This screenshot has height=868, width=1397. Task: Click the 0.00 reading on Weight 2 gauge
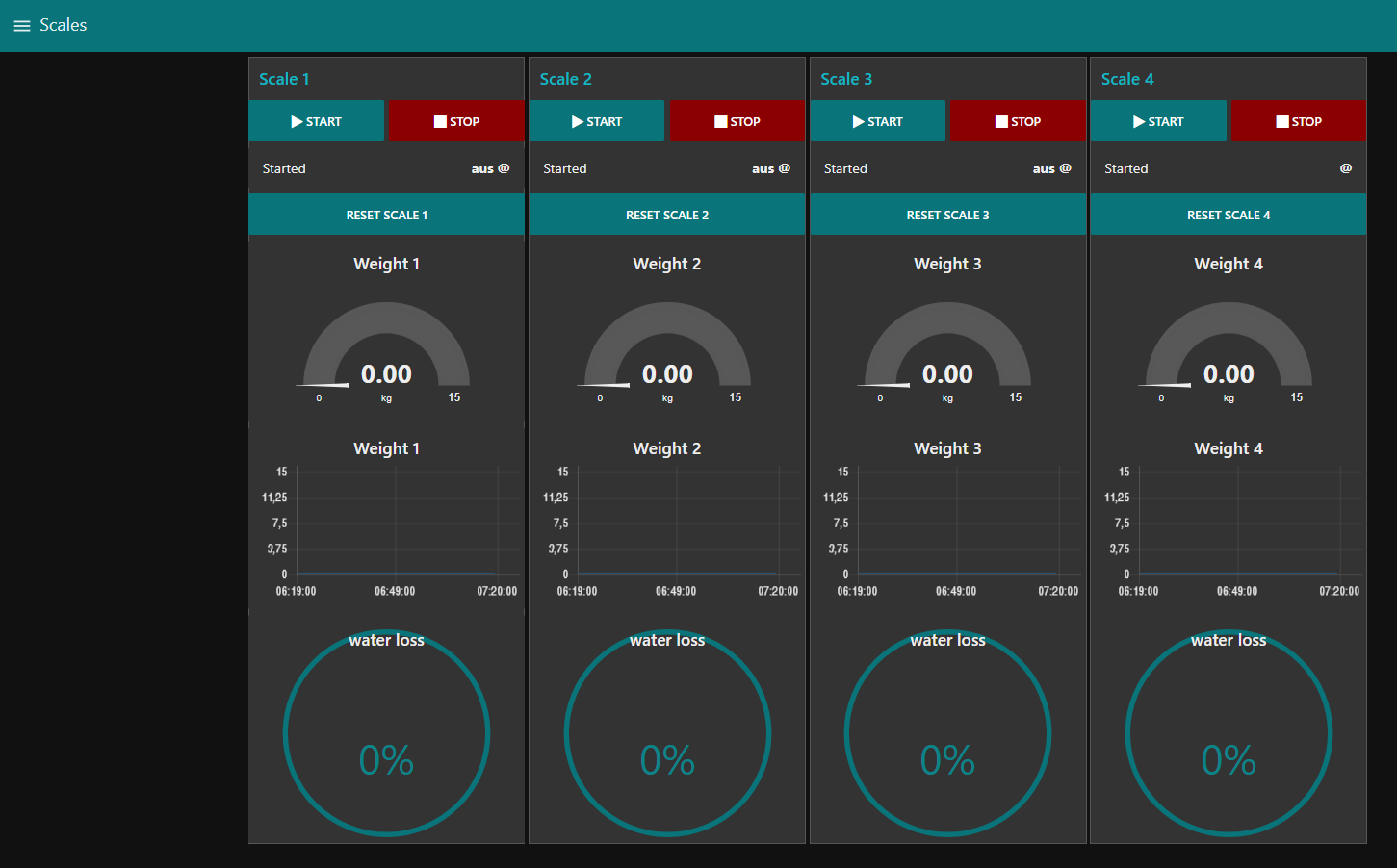tap(667, 373)
